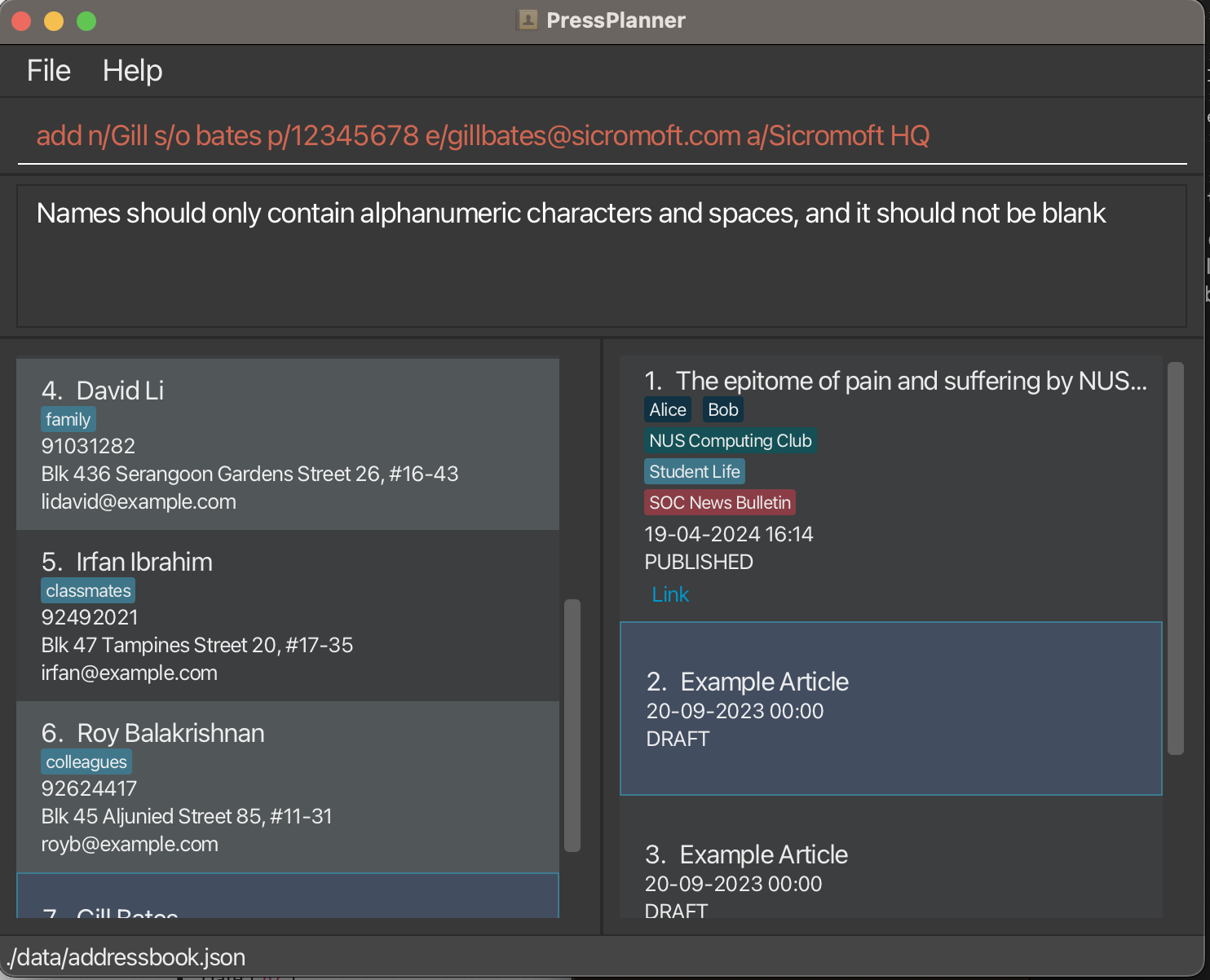
Task: Click the Student Life tag
Action: pyautogui.click(x=694, y=471)
